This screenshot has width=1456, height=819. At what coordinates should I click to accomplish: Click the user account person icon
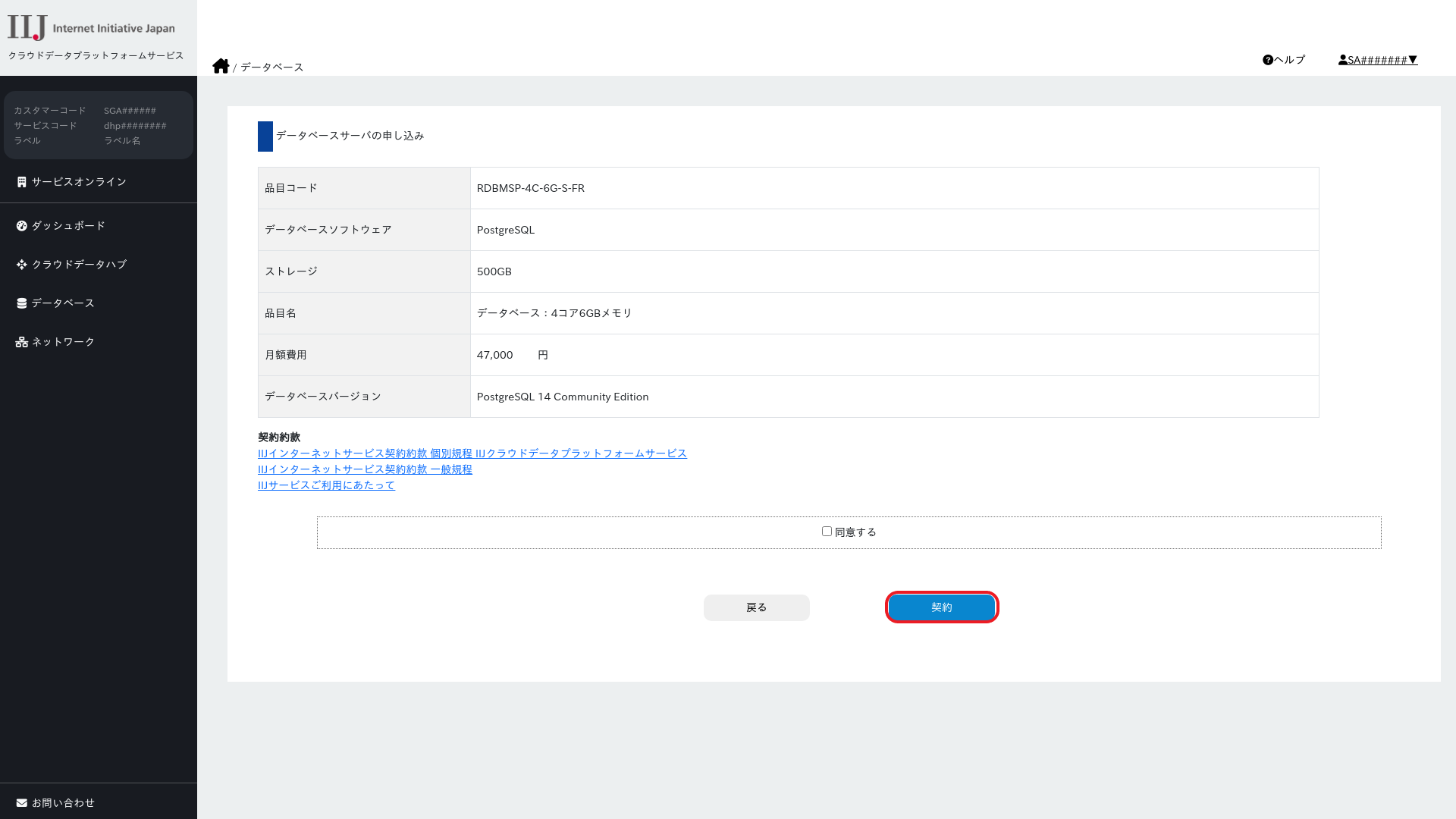coord(1342,60)
